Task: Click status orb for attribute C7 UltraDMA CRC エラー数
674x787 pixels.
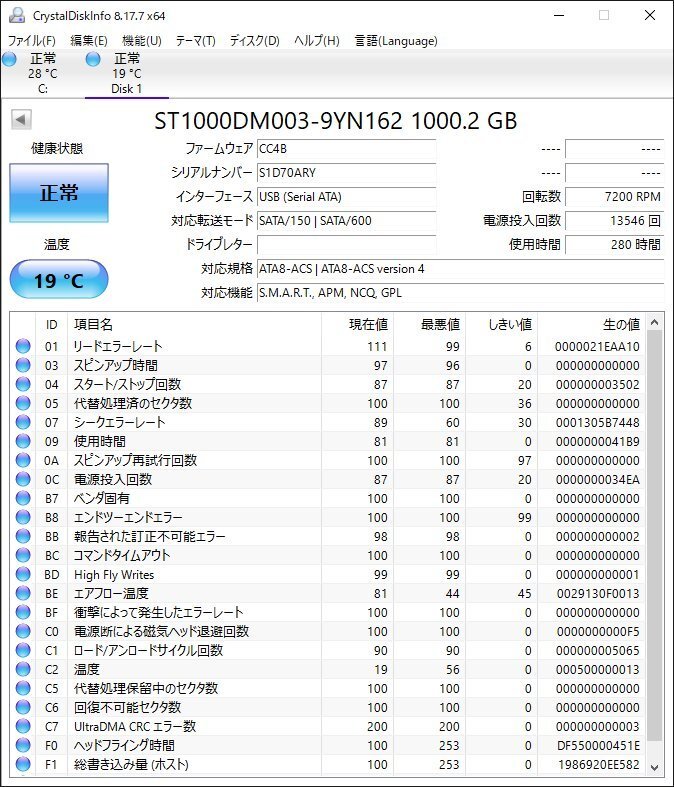Action: click(x=23, y=726)
